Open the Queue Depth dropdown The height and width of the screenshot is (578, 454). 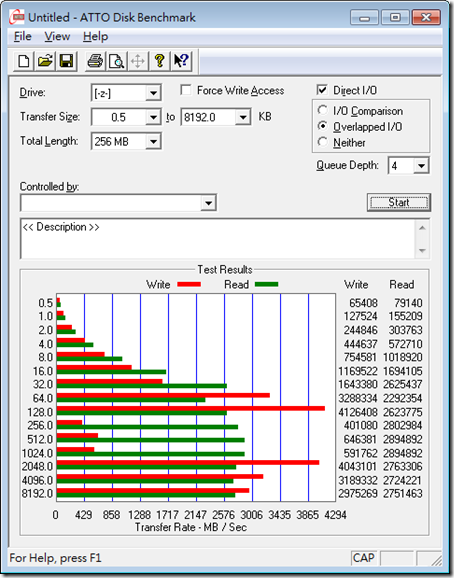pos(421,166)
